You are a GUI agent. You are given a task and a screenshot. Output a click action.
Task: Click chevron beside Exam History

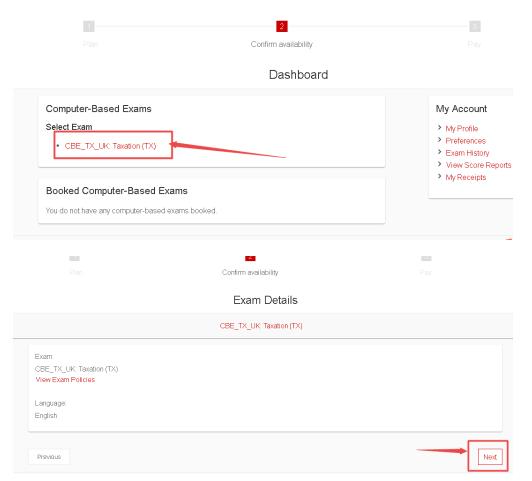(x=439, y=152)
